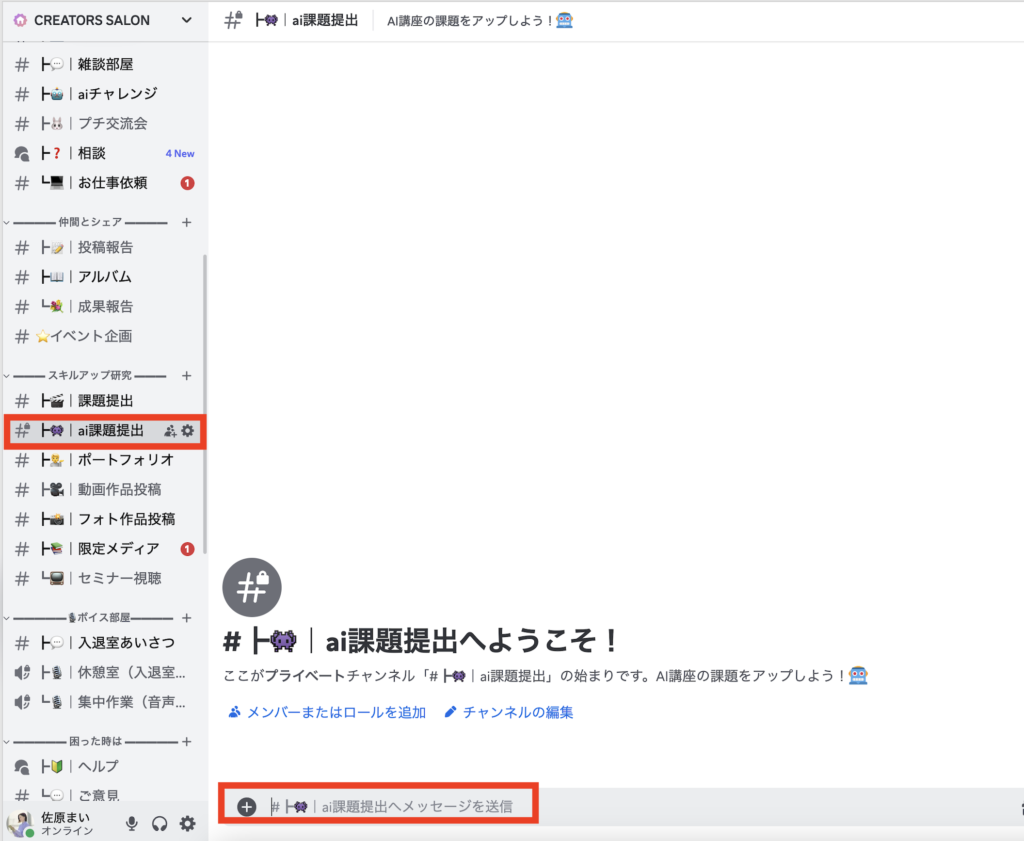1024x841 pixels.
Task: Go to the aiチャレンジ channel
Action: pyautogui.click(x=104, y=93)
